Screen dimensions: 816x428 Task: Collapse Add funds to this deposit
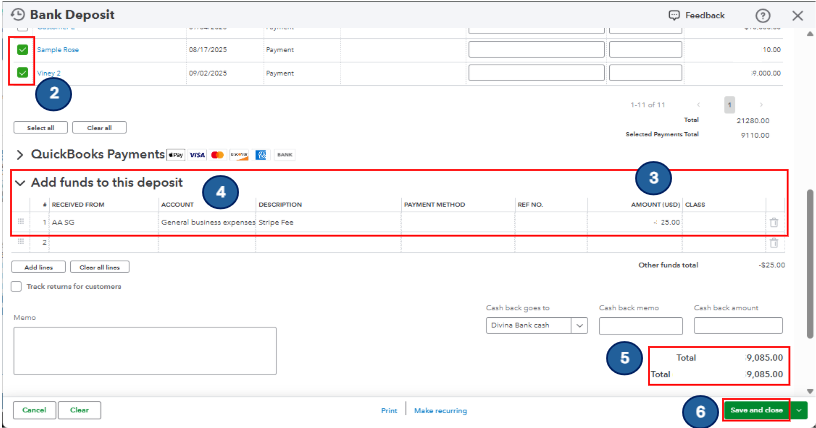(20, 183)
